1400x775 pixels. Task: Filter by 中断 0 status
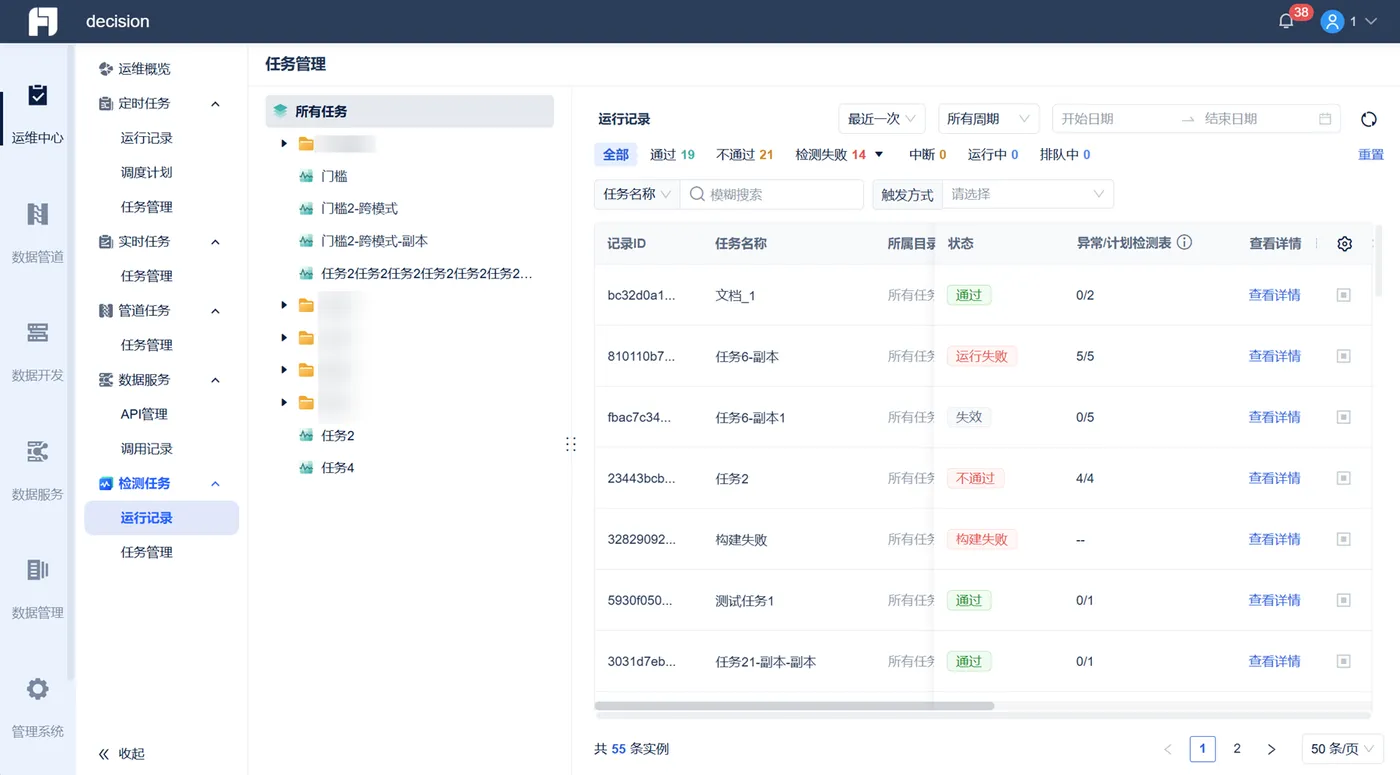click(927, 155)
